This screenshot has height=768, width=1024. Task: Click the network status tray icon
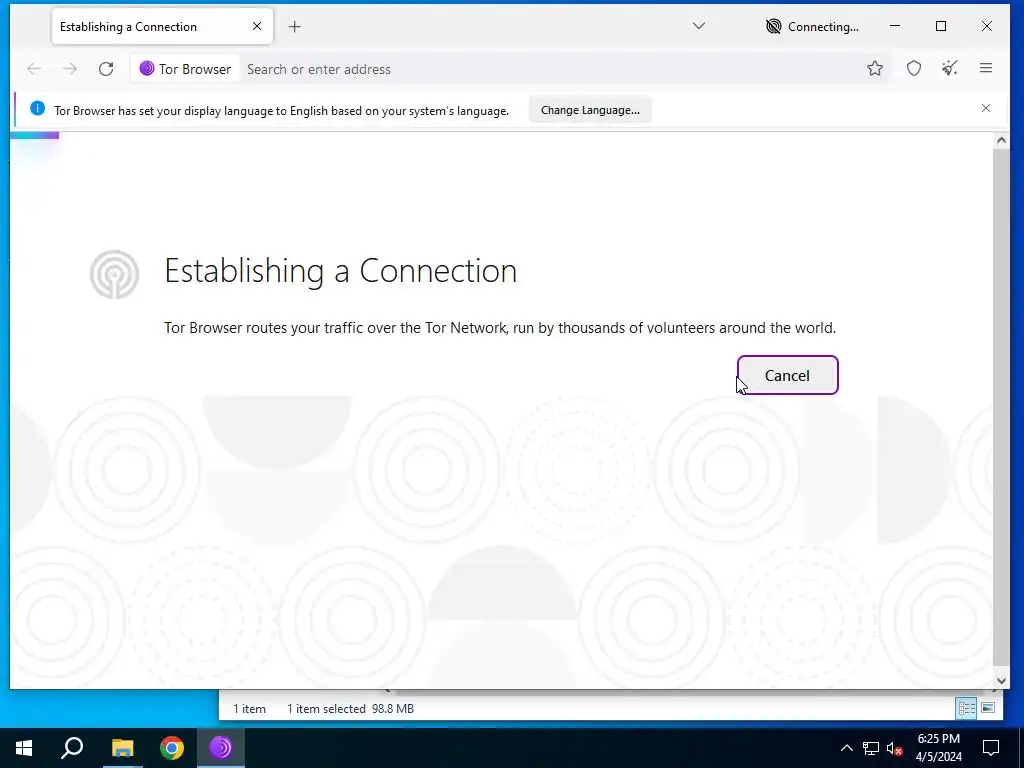pos(871,748)
